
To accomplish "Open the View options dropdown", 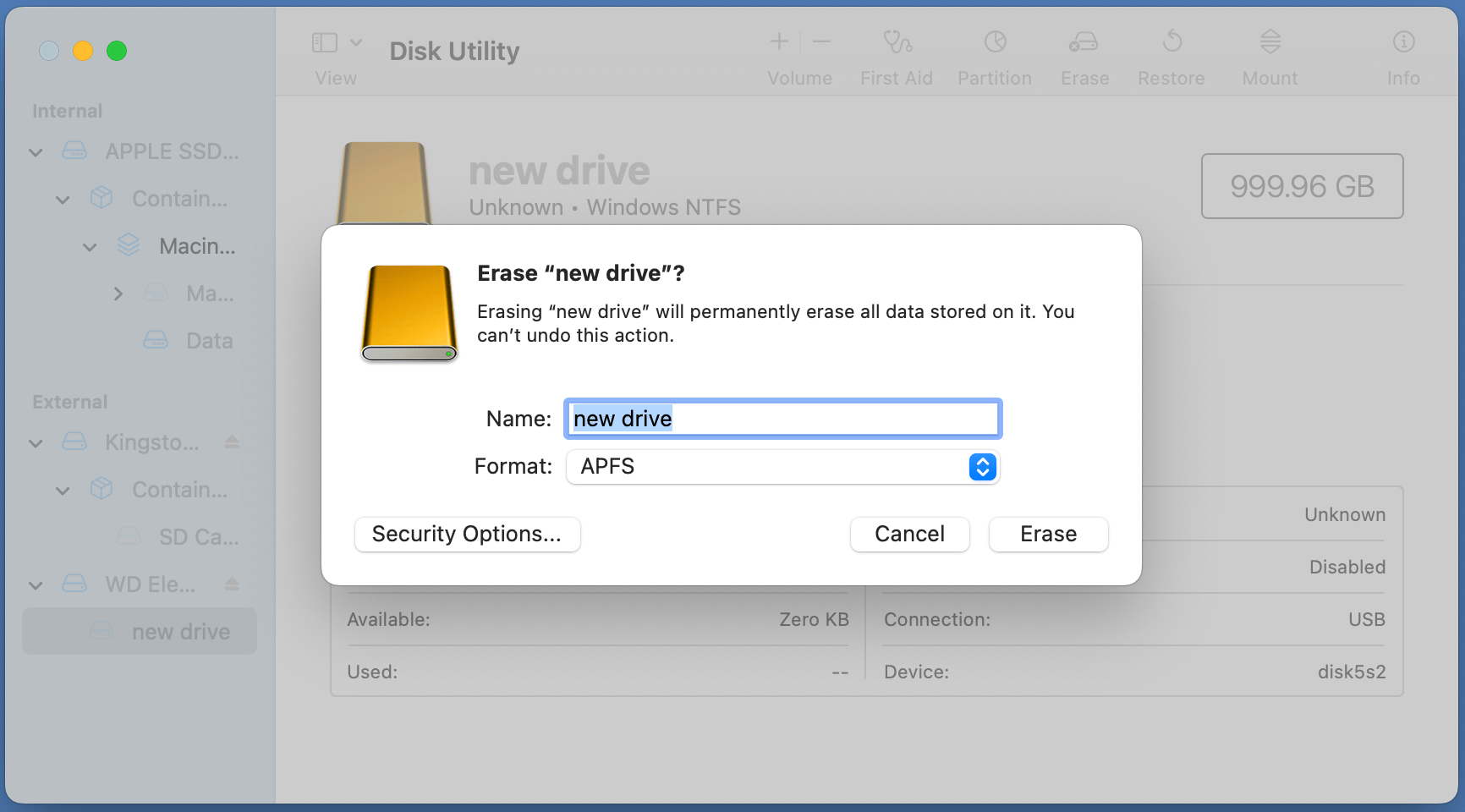I will pos(356,41).
